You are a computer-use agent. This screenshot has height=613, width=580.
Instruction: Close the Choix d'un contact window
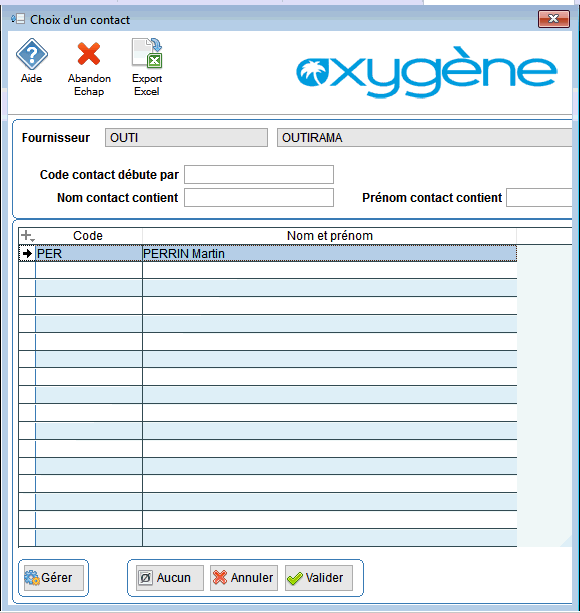pos(553,19)
